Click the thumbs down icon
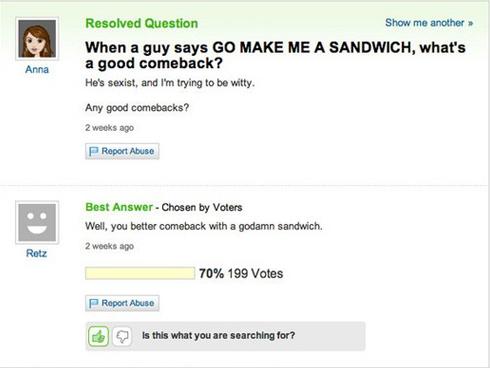 tap(122, 336)
